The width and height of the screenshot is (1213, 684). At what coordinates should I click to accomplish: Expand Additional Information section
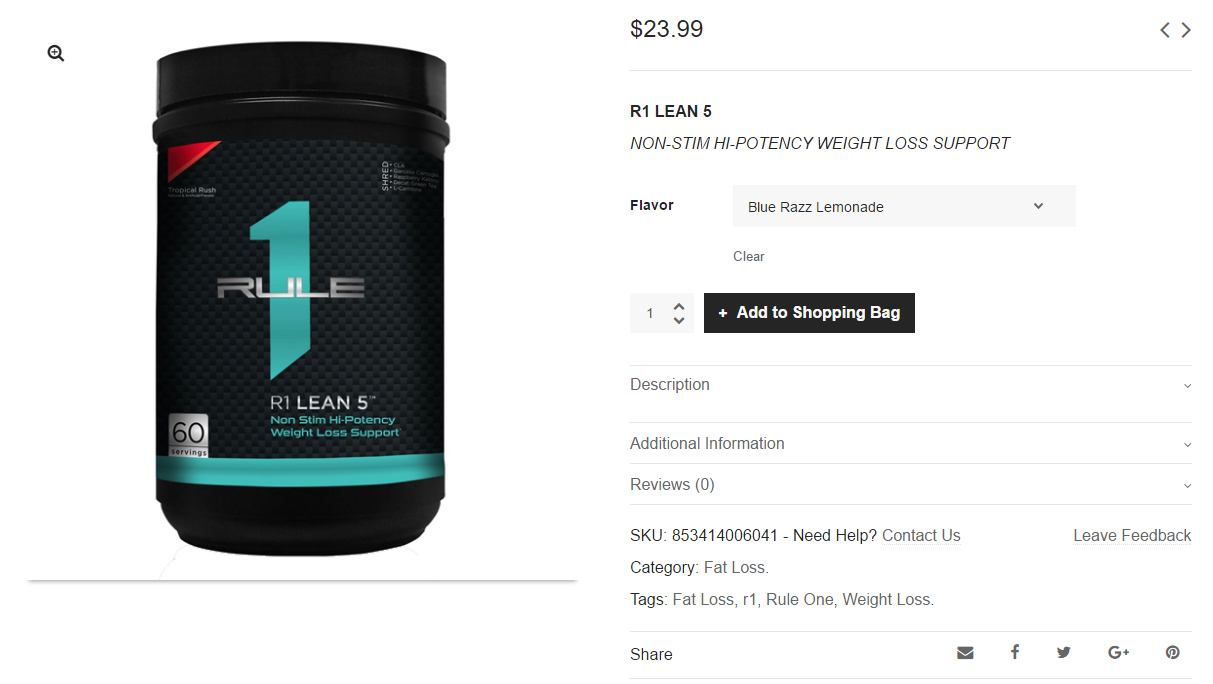tap(911, 444)
